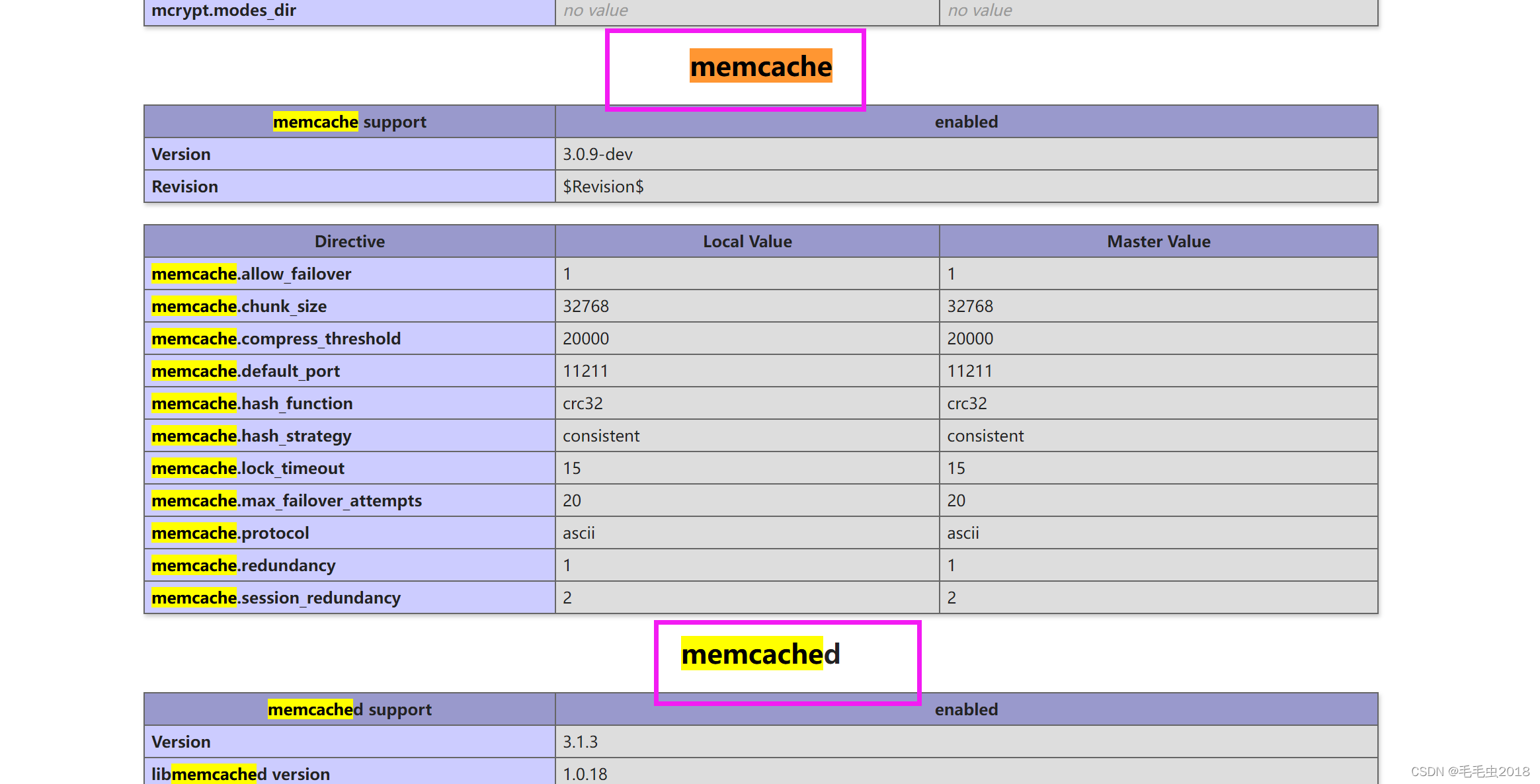Click the 'memcache.chunk_size' directive
The height and width of the screenshot is (784, 1540).
(x=239, y=306)
